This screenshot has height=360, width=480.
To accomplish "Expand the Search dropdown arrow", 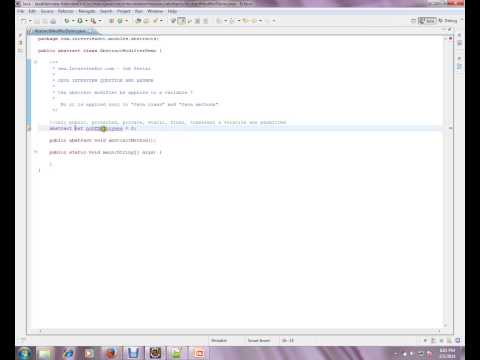I will point(161,21).
